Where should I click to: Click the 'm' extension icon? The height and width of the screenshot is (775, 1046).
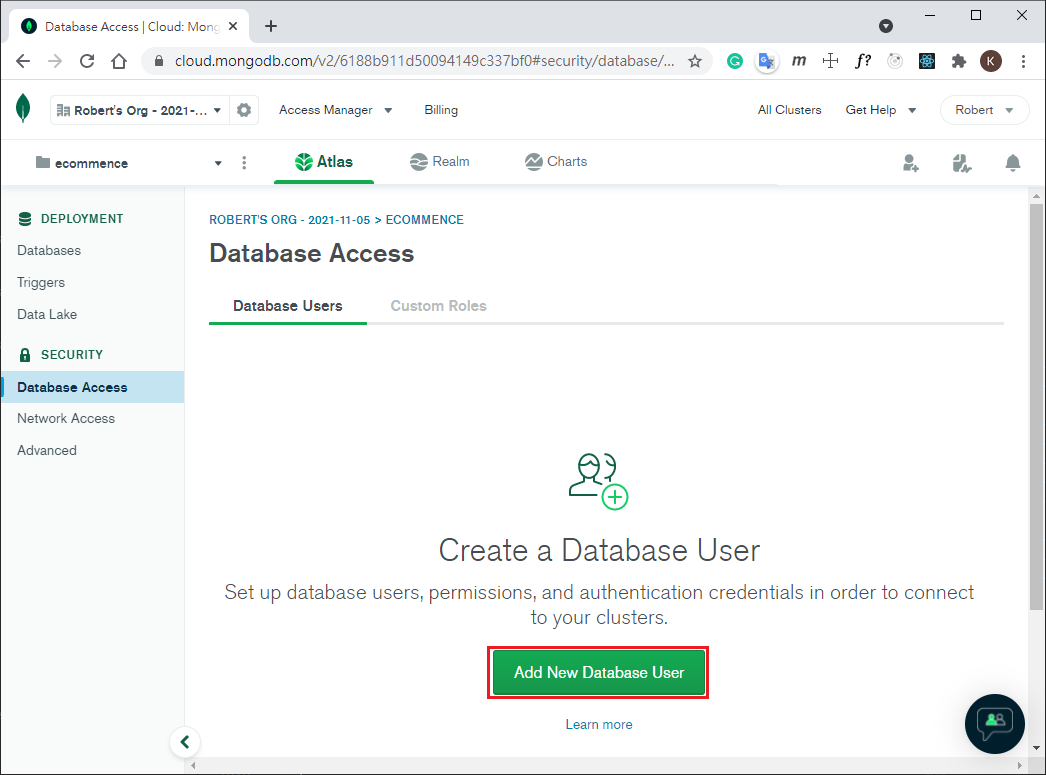tap(799, 61)
